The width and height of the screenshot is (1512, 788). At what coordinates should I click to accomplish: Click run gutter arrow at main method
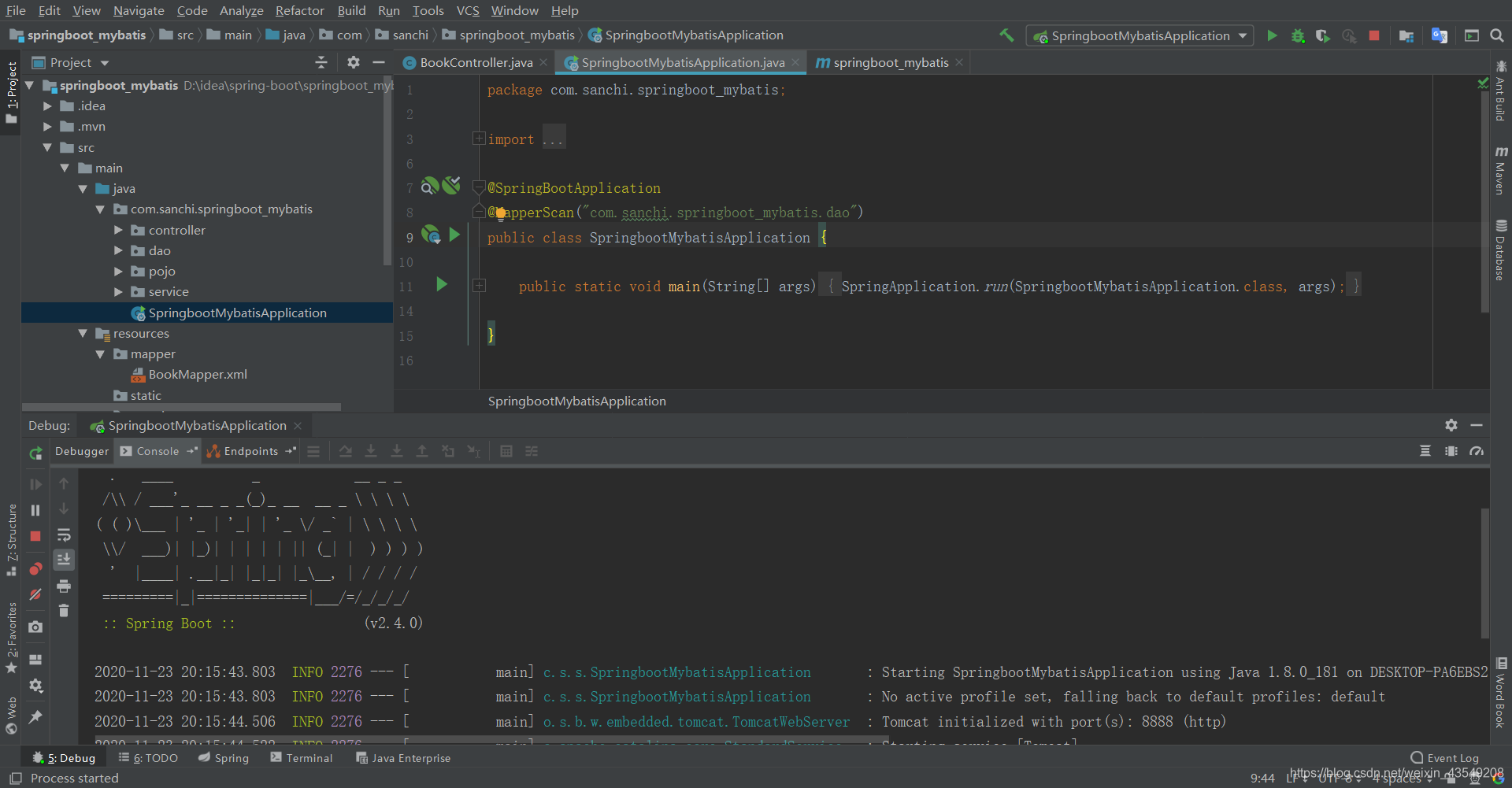pos(442,284)
